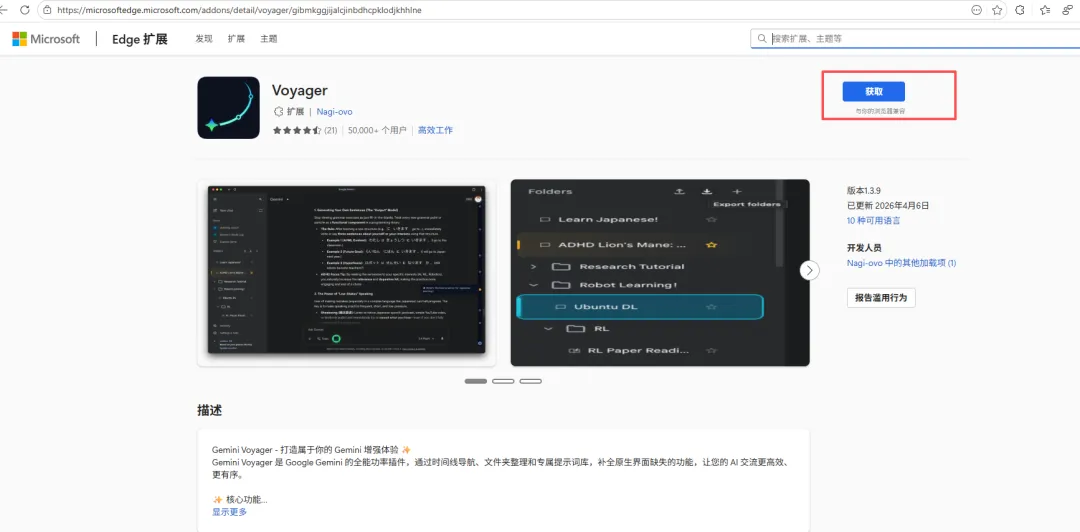Image resolution: width=1080 pixels, height=532 pixels.
Task: Open the 发现 tab
Action: (x=204, y=39)
